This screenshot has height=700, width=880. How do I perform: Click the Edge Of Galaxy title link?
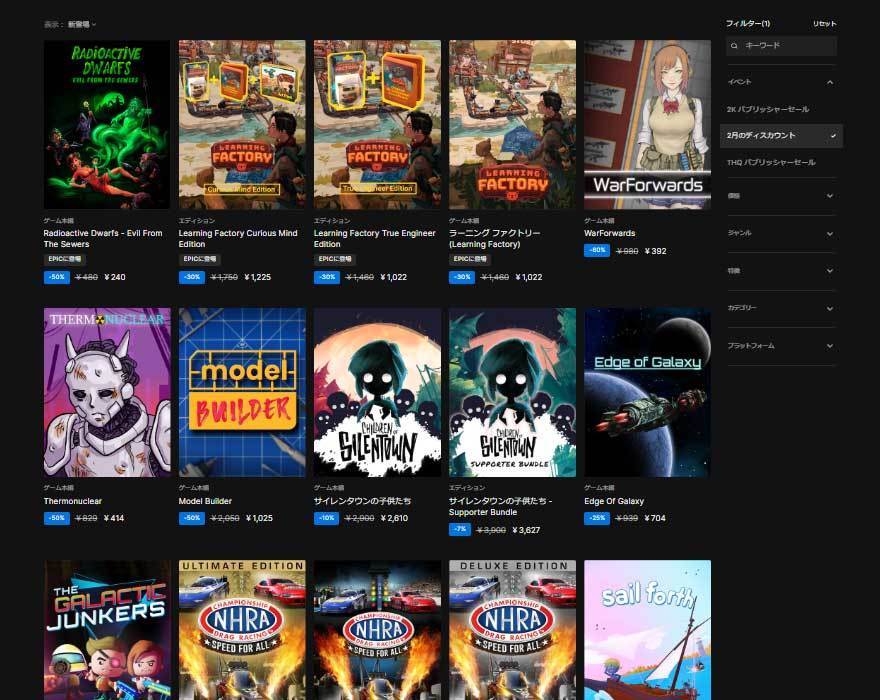614,501
